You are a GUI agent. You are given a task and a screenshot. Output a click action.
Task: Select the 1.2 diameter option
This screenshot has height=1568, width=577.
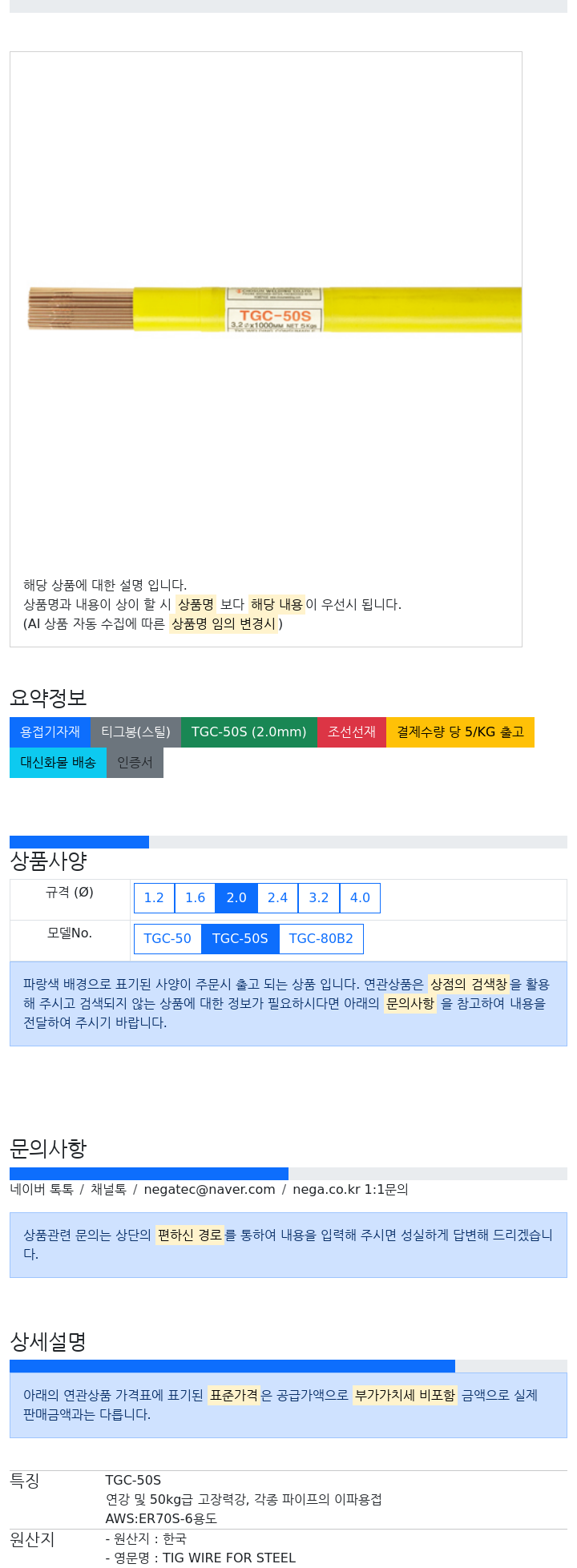tap(154, 897)
